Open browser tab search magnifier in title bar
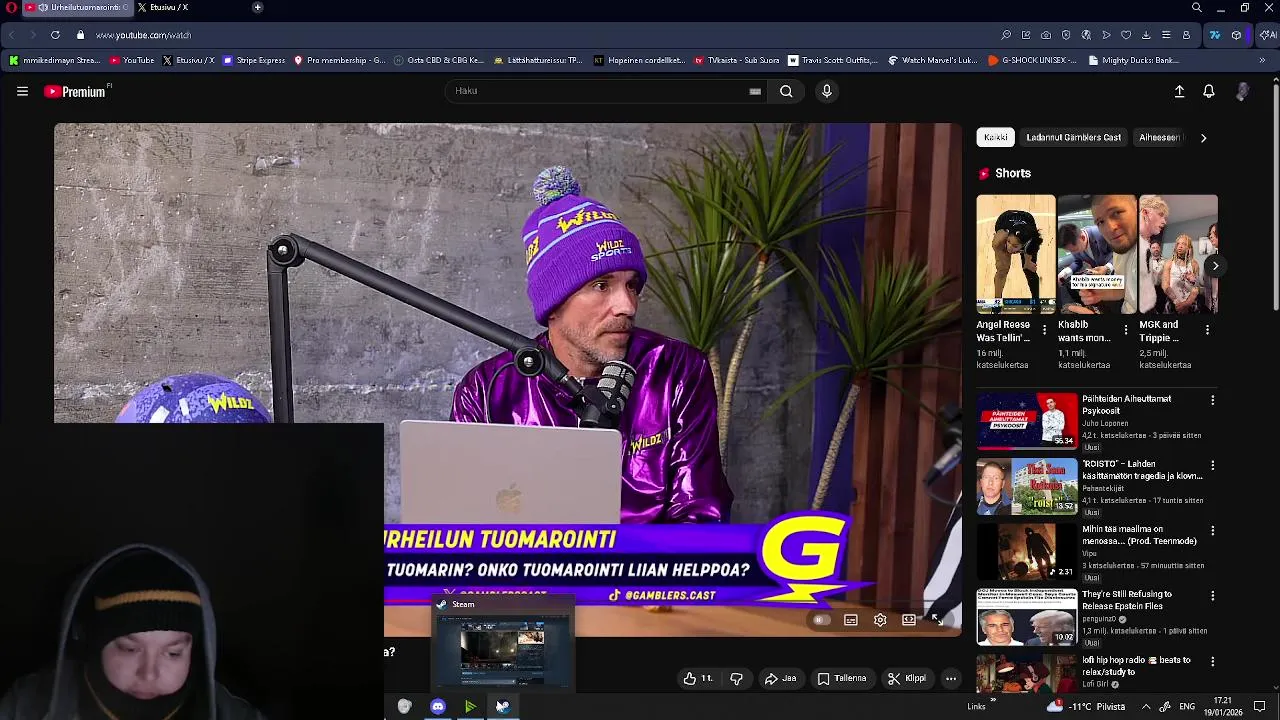Viewport: 1280px width, 720px height. click(x=1196, y=8)
